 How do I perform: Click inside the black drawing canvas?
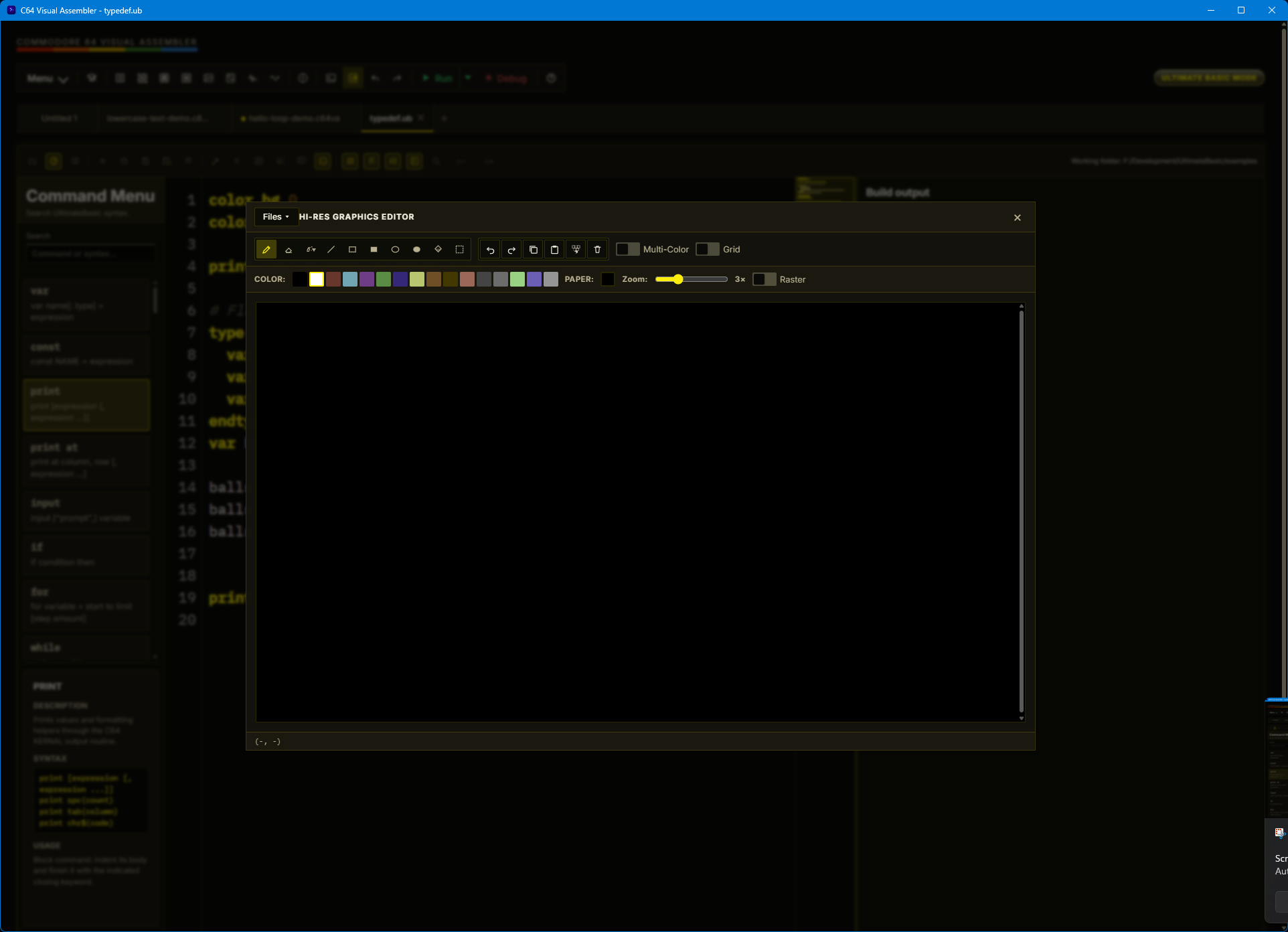click(x=637, y=512)
